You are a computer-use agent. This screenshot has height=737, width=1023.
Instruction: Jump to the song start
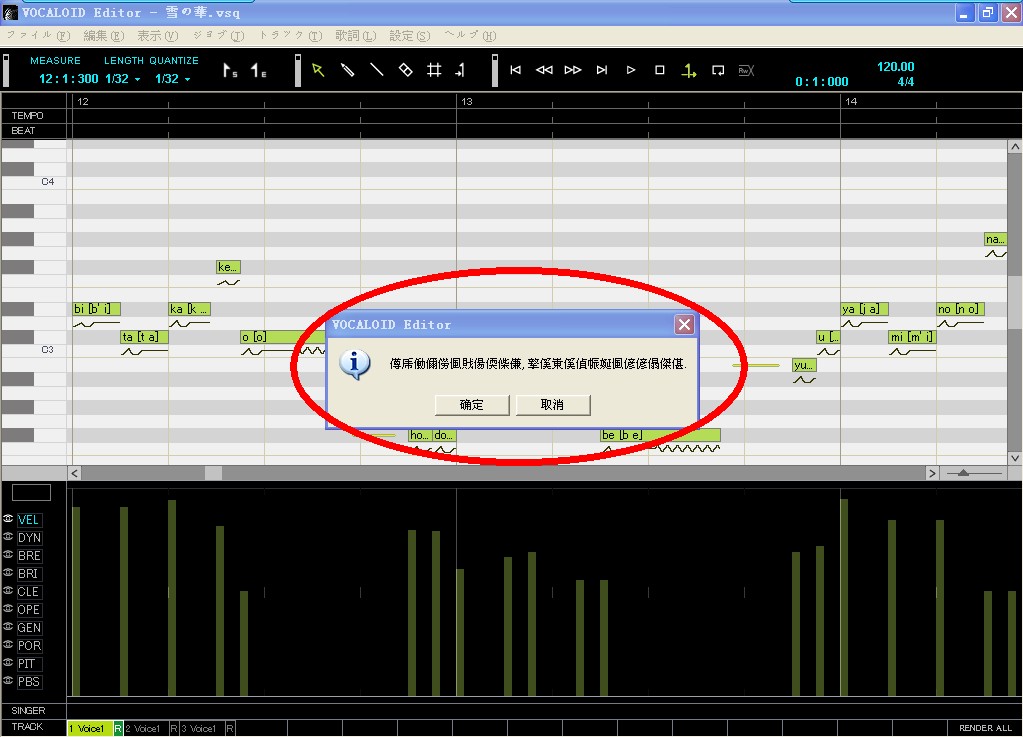point(515,70)
